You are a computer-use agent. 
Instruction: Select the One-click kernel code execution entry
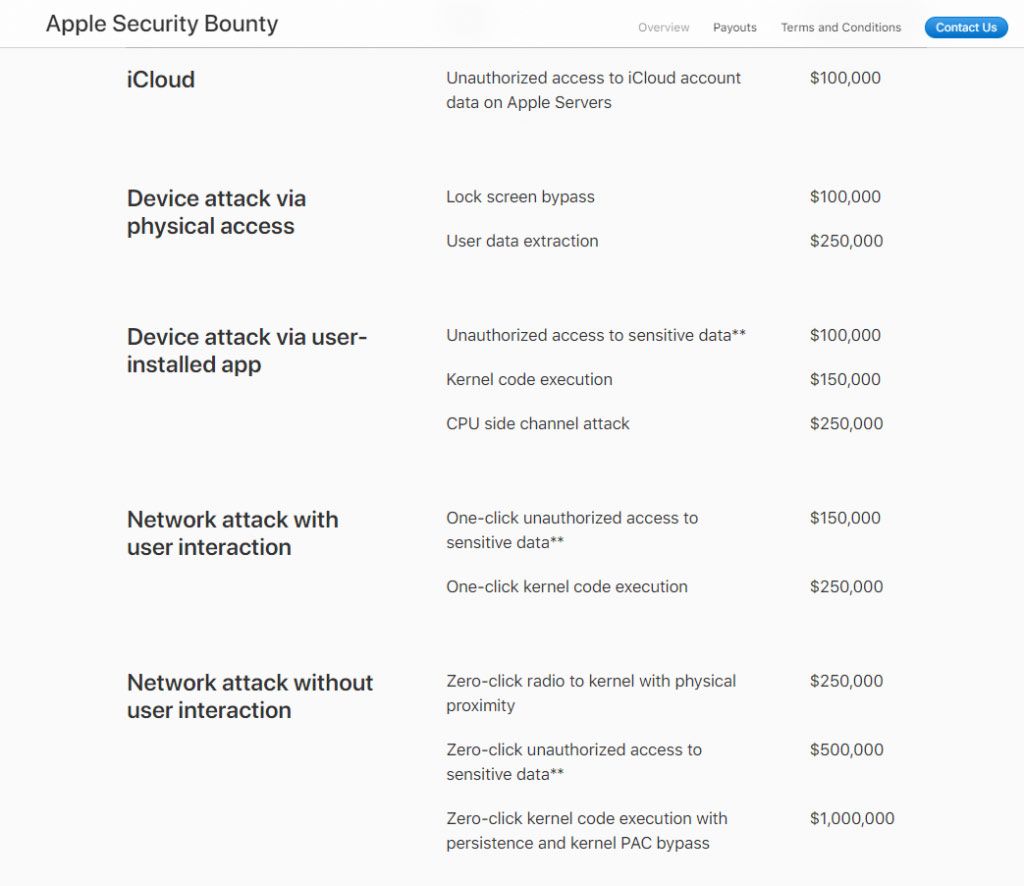coord(566,587)
